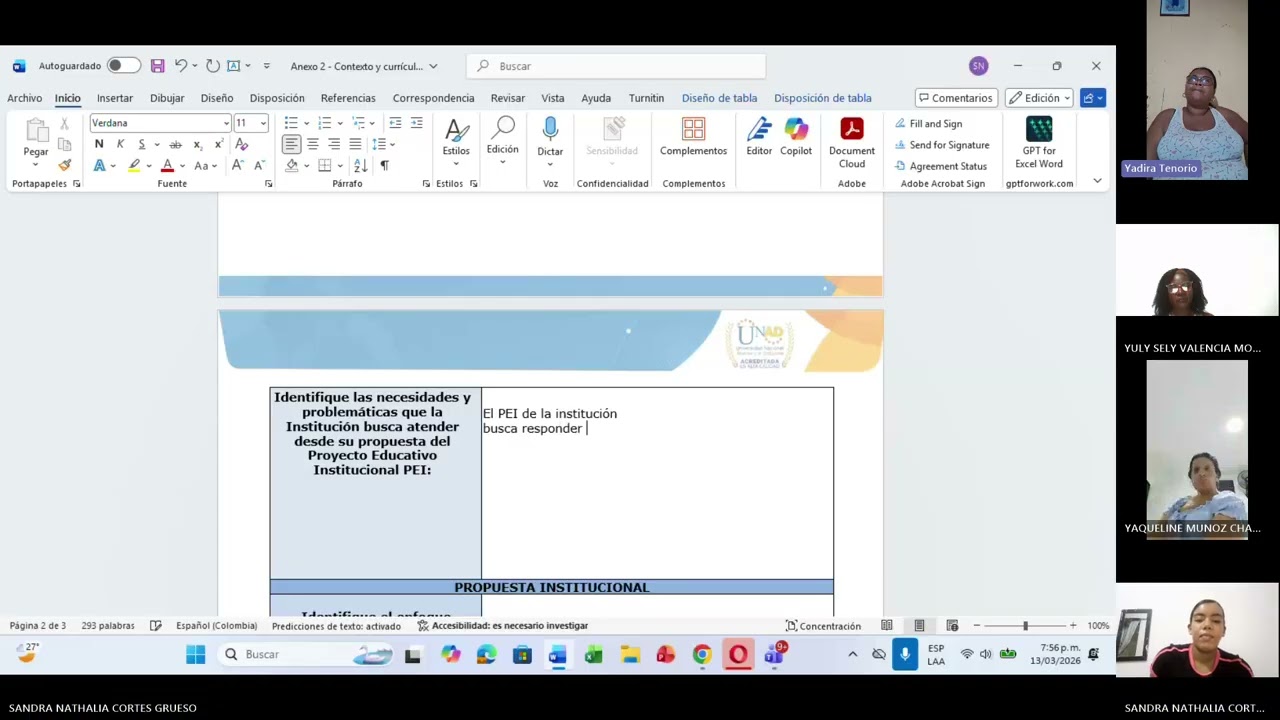Switch to the Referencias tab
Viewport: 1280px width, 720px height.
[x=348, y=98]
